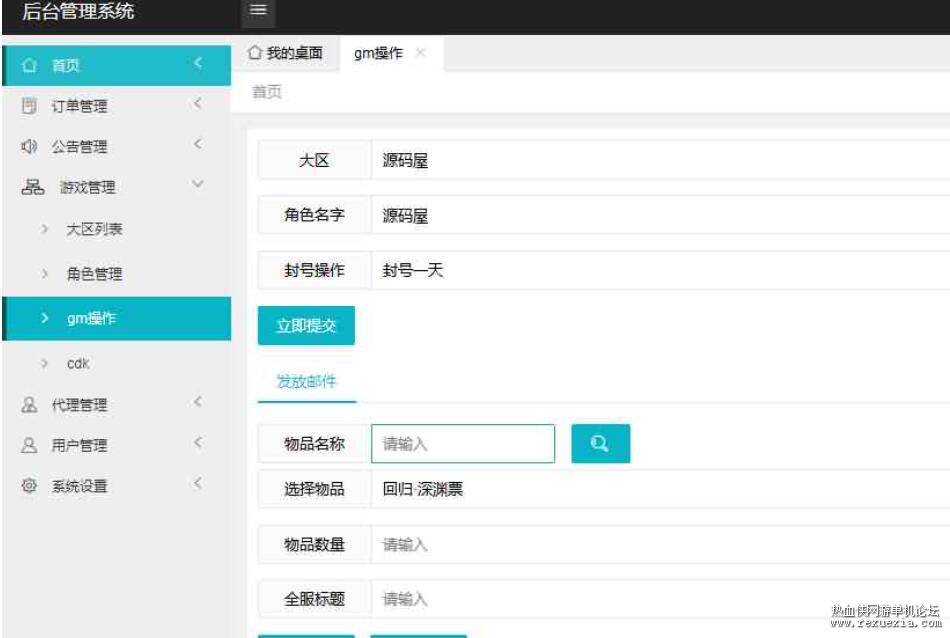950x638 pixels.
Task: Click the person icon beside 代理管理
Action: (29, 405)
